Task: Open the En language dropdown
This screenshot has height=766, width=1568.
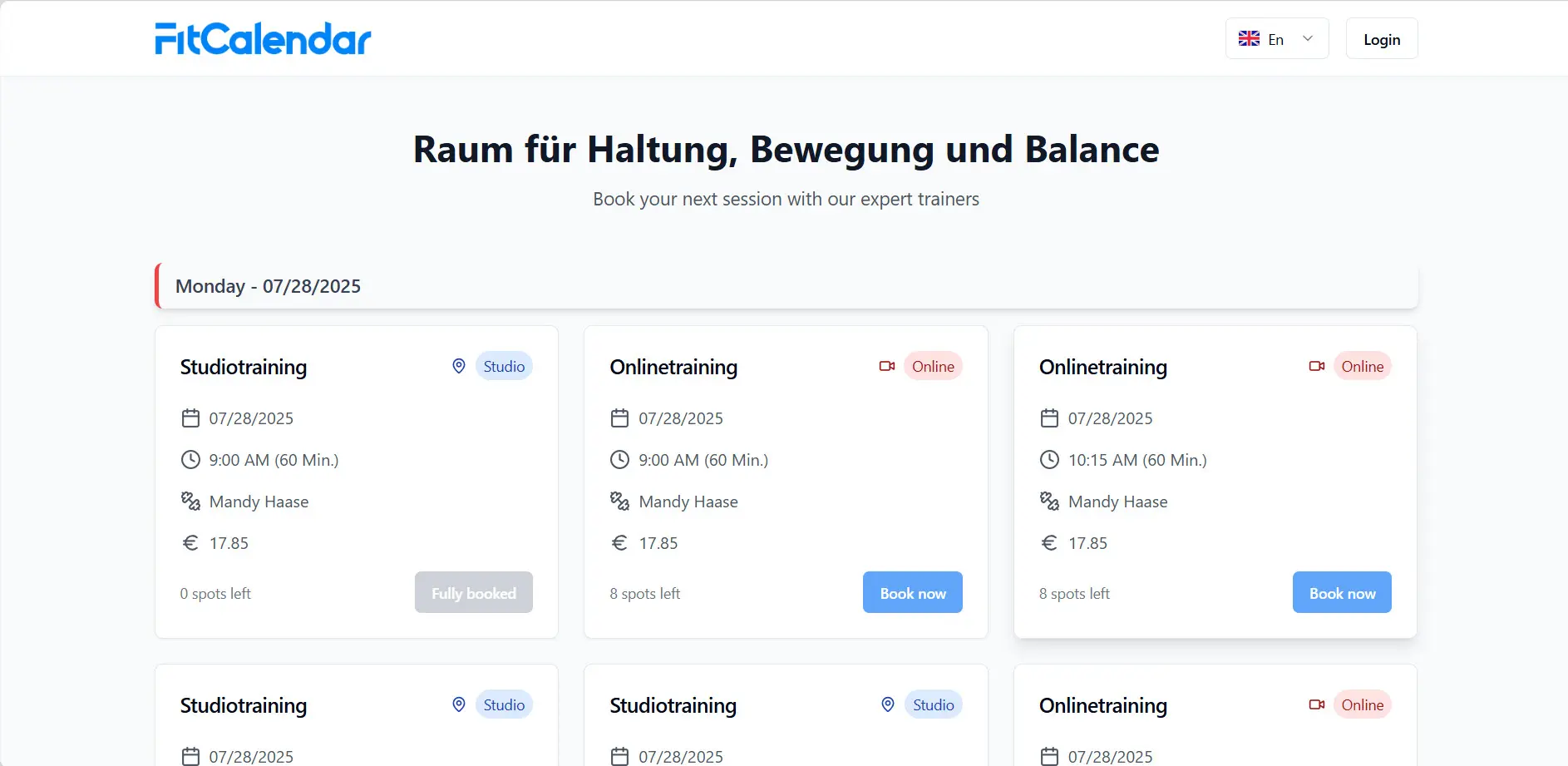Action: [1277, 39]
